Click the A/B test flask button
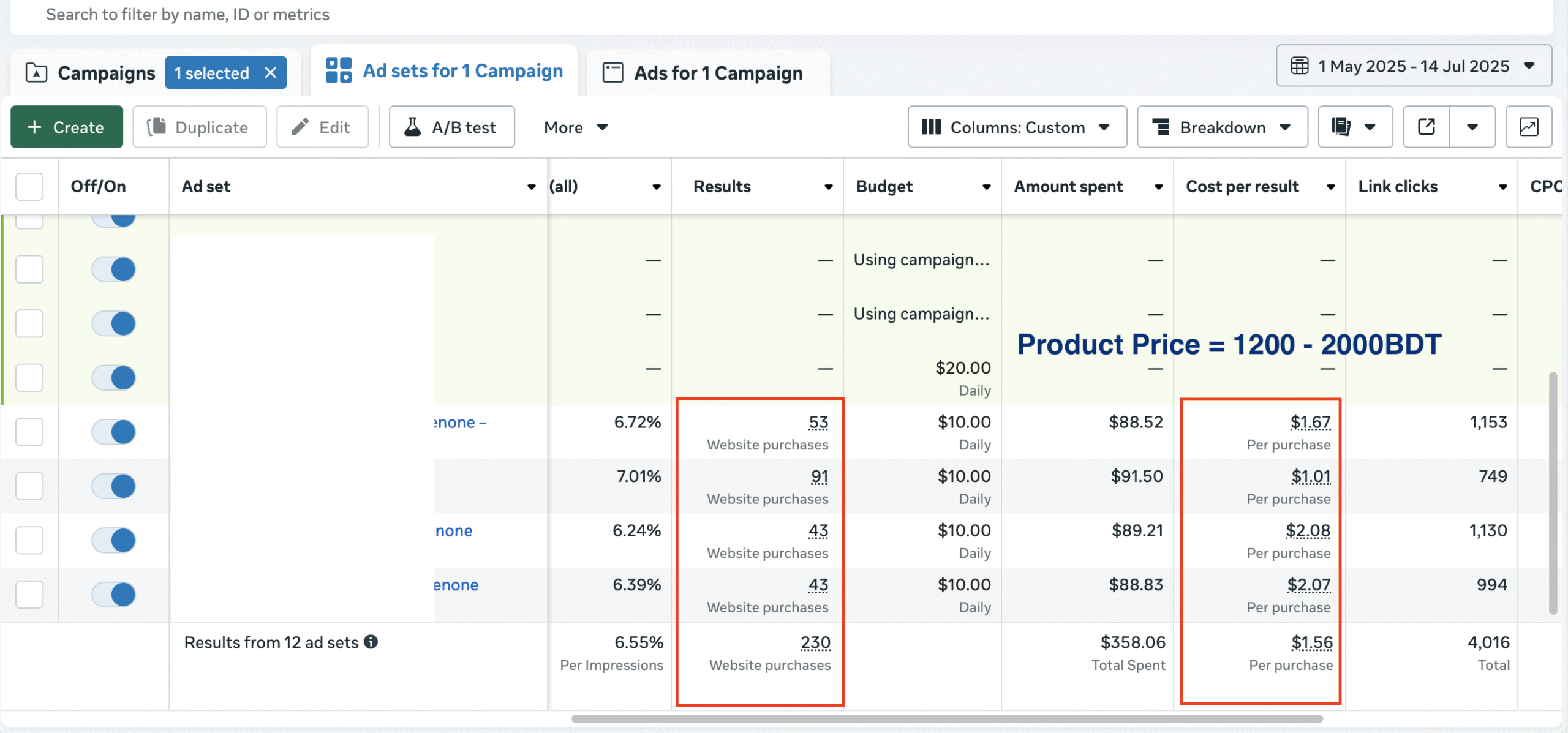Image resolution: width=1568 pixels, height=733 pixels. [x=451, y=127]
